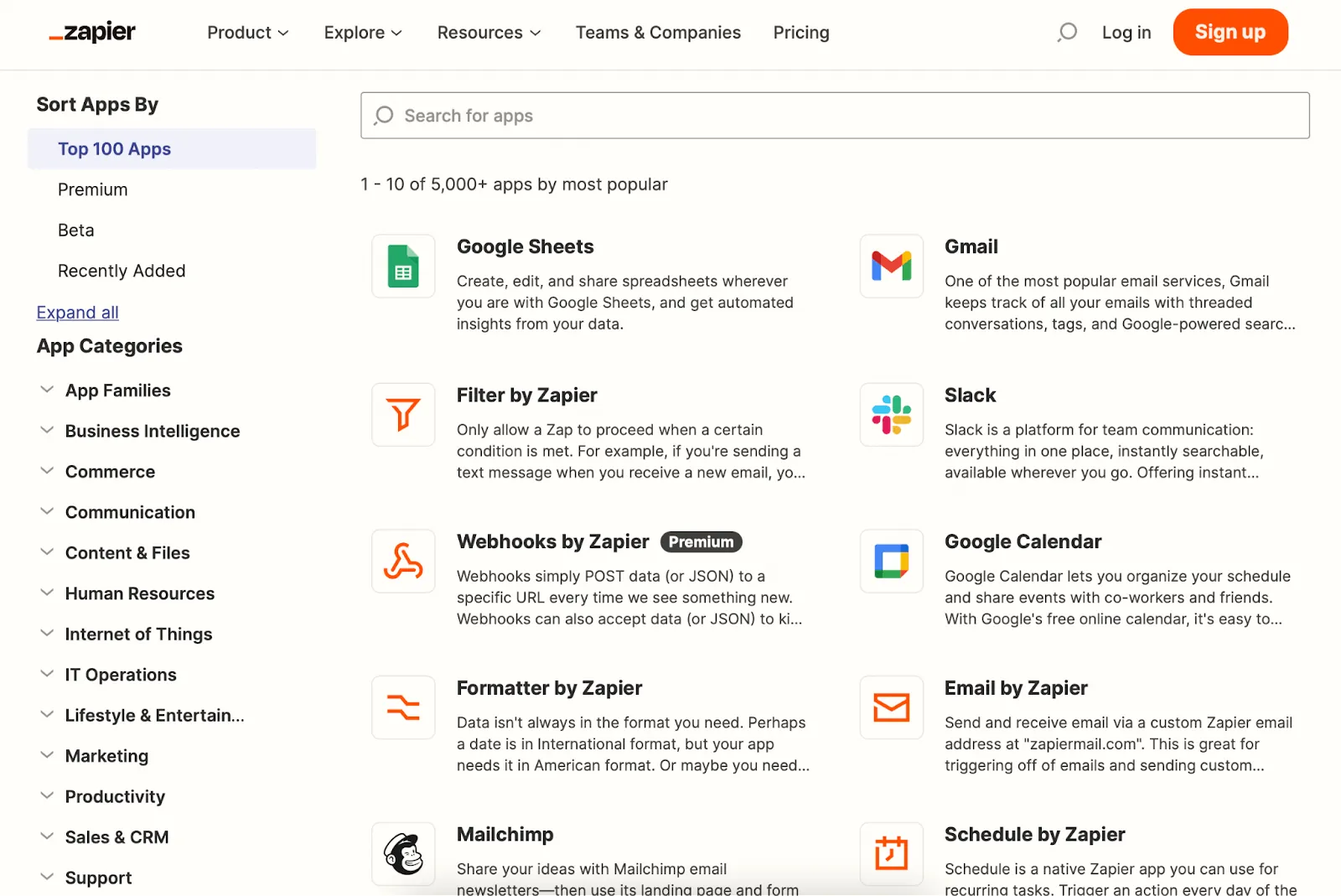Open the Product dropdown menu
The image size is (1341, 896).
click(x=247, y=32)
